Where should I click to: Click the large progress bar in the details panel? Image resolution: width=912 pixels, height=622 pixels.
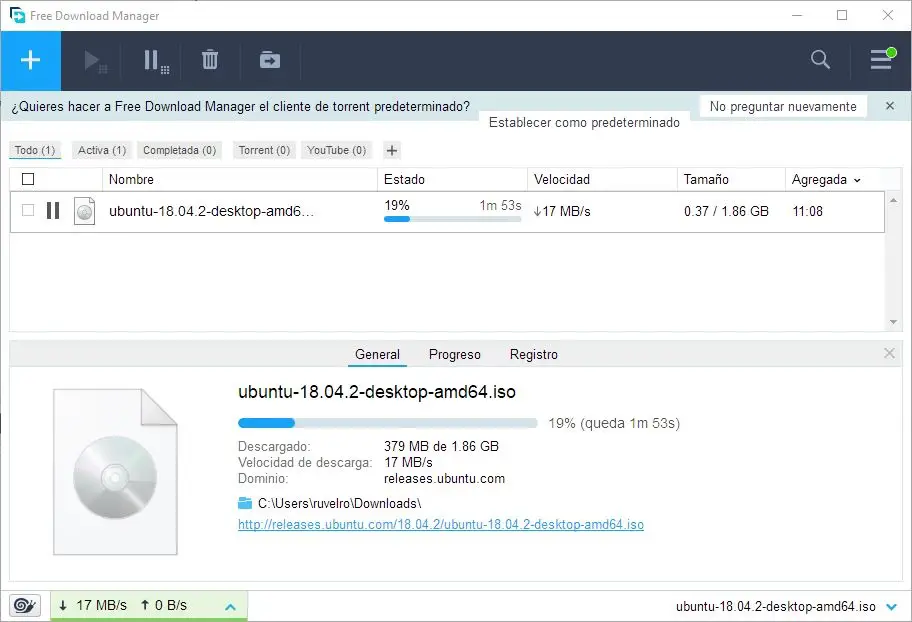pos(387,423)
